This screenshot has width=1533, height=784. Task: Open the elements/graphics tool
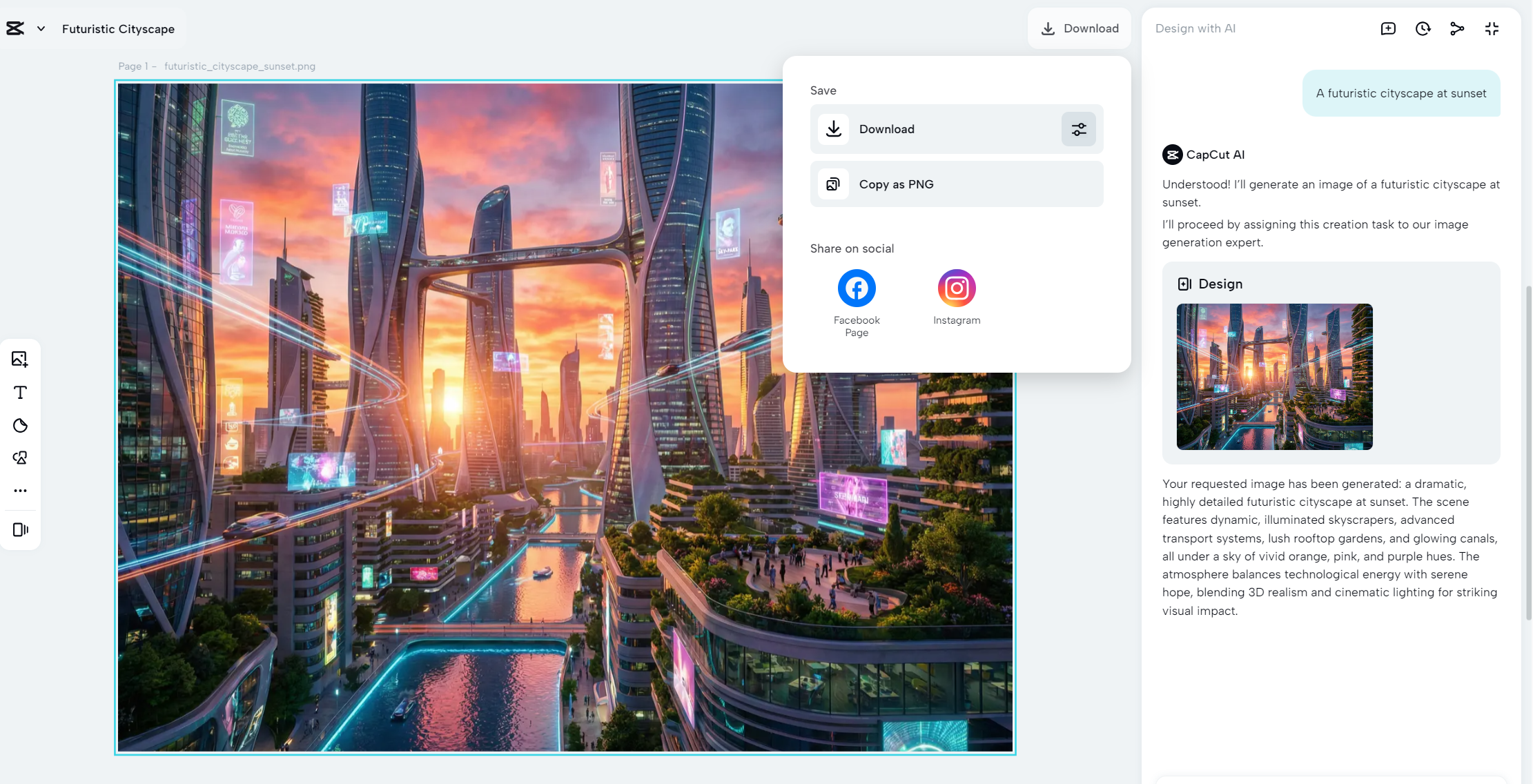point(20,458)
